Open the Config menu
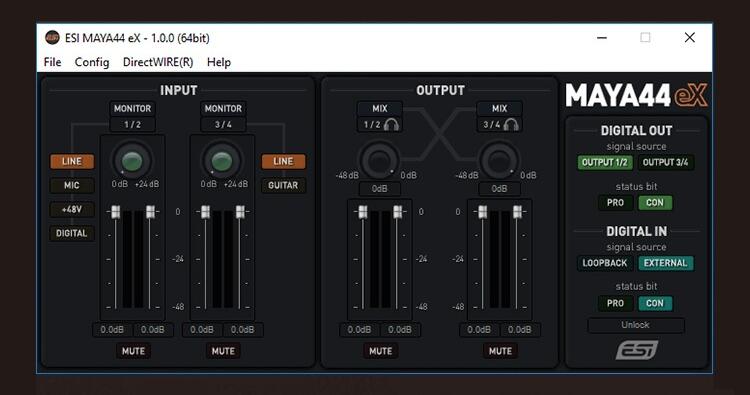 click(x=92, y=62)
